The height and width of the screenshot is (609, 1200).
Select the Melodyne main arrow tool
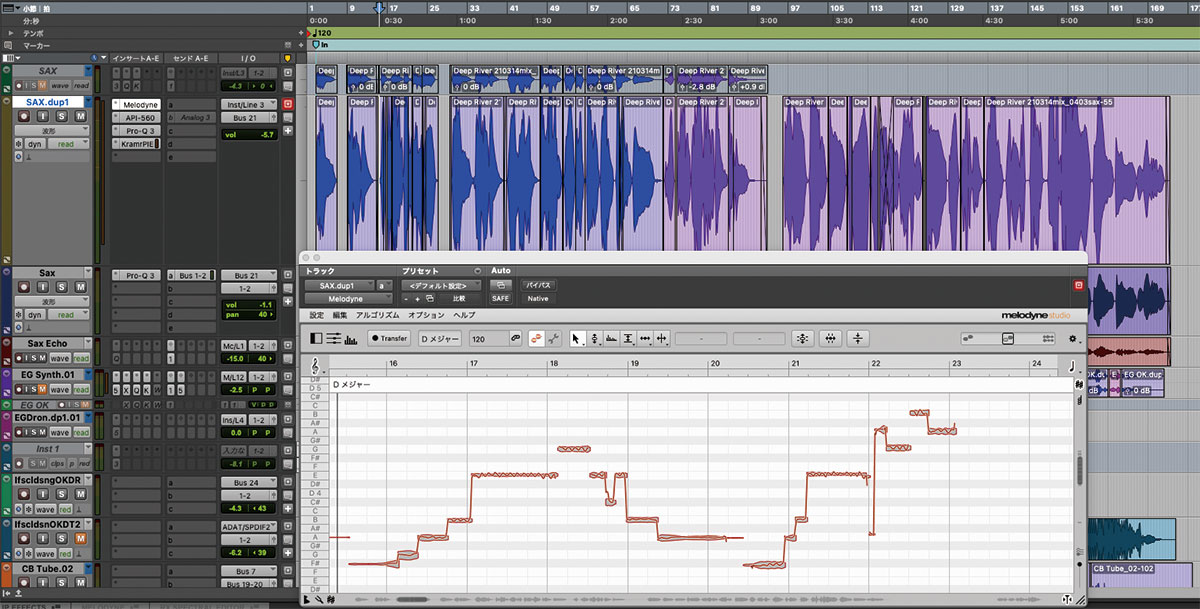tap(577, 339)
